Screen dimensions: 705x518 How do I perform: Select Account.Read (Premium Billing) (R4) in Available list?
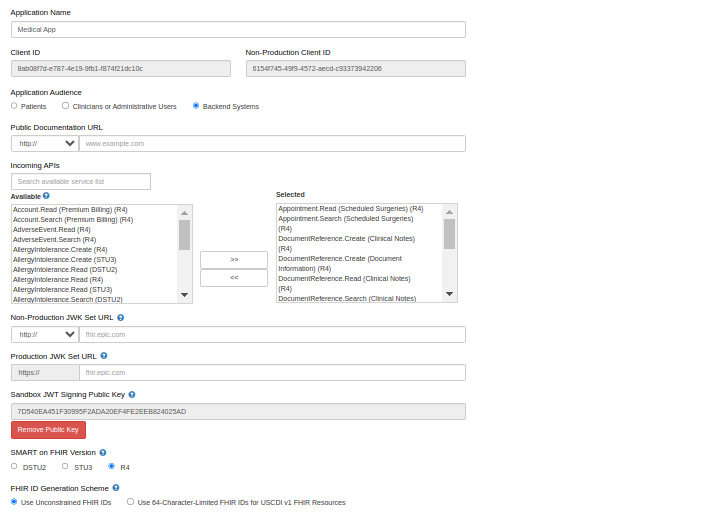coord(70,209)
